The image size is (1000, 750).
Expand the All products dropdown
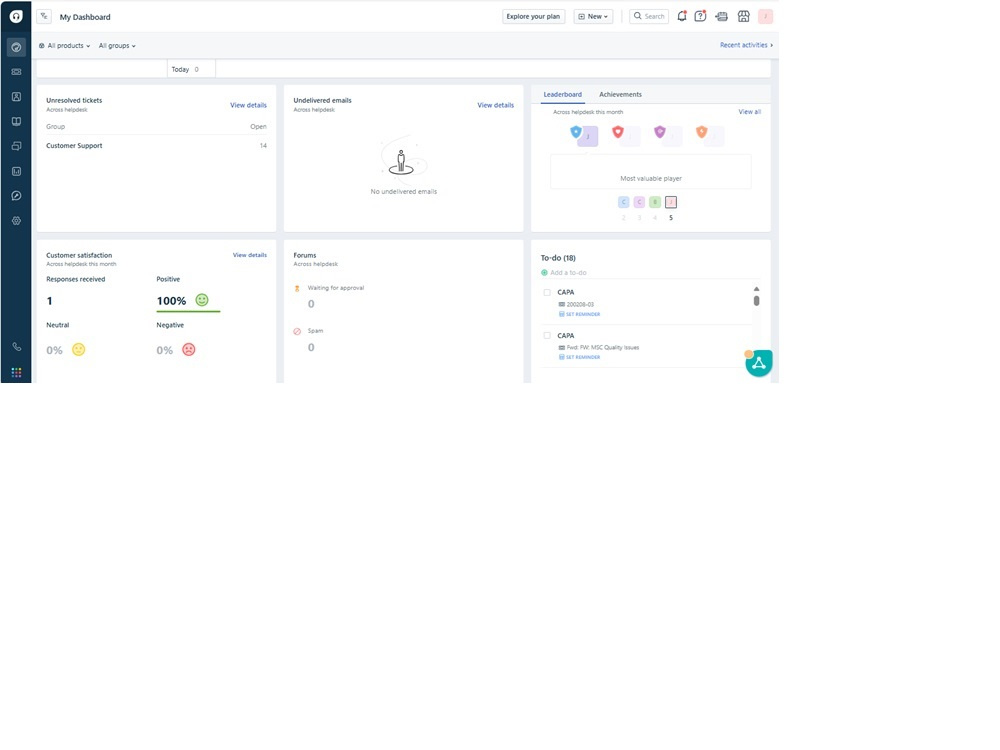(x=64, y=46)
